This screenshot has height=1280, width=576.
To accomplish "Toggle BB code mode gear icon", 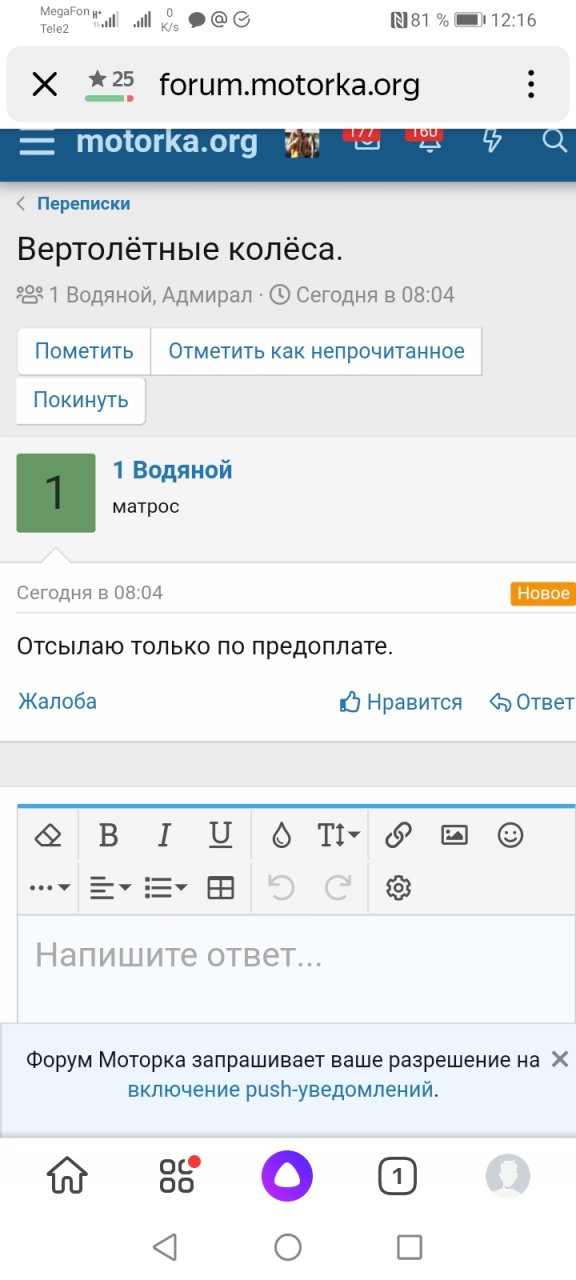I will pyautogui.click(x=399, y=887).
